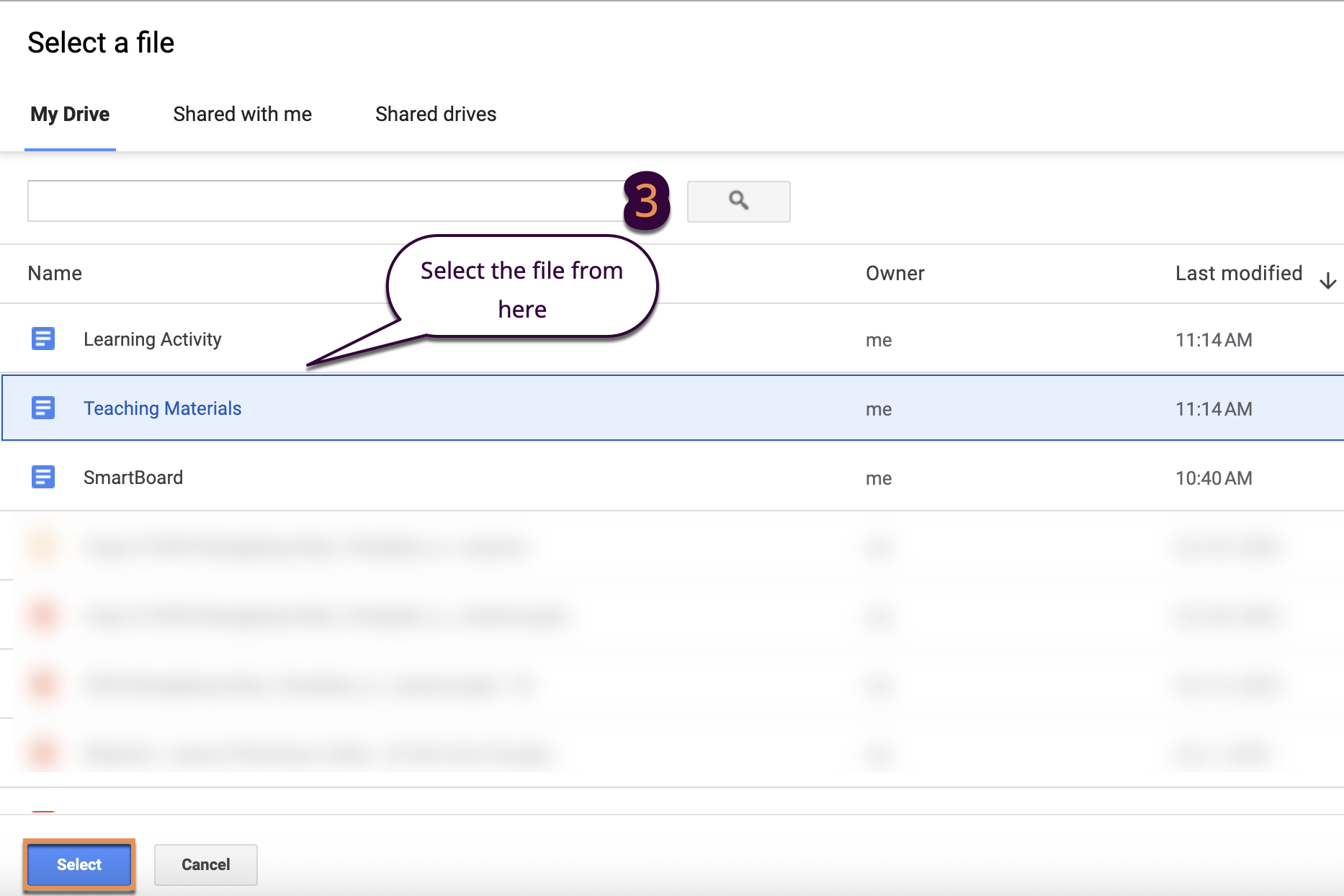Screen dimensions: 1344x896
Task: Pick the SmartBoard file name
Action: (133, 478)
